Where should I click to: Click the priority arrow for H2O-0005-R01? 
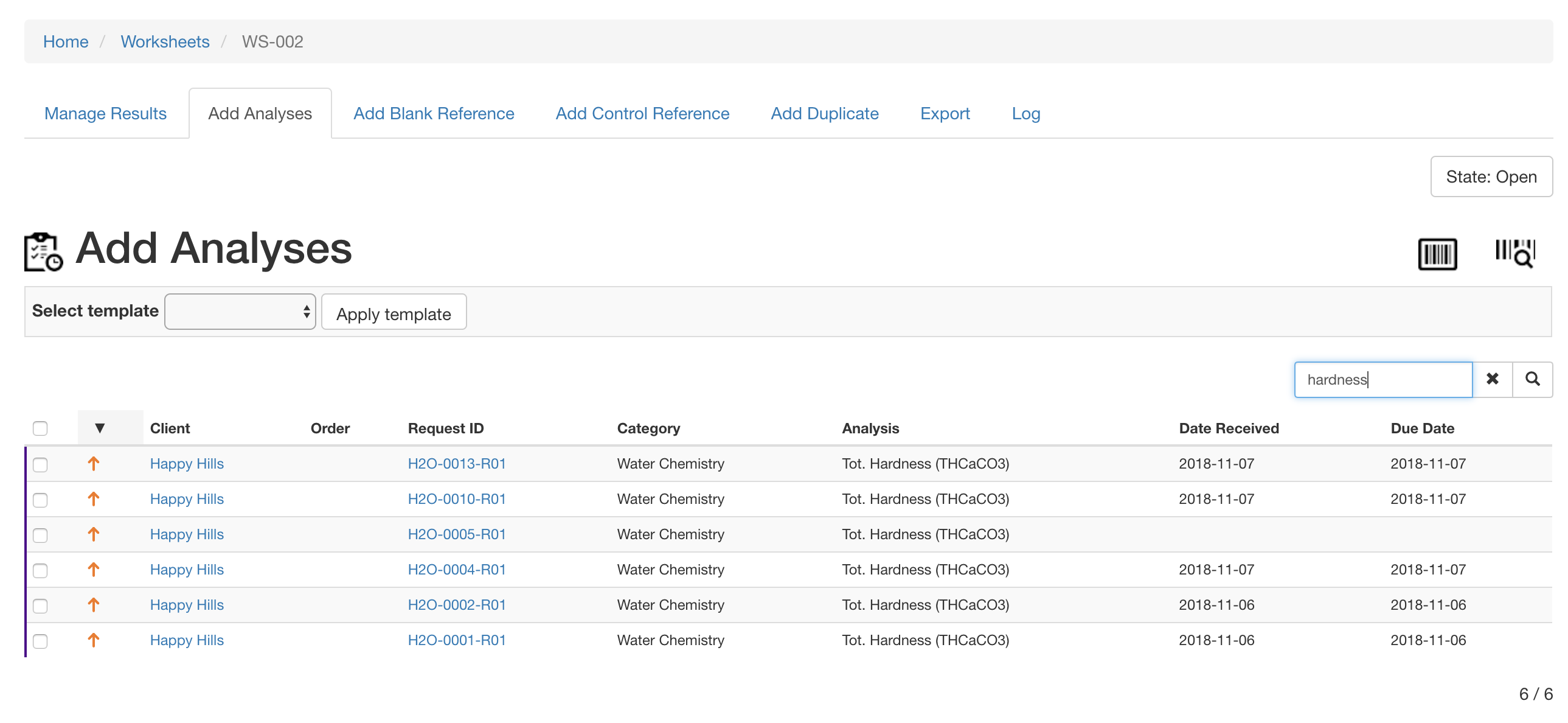tap(93, 534)
